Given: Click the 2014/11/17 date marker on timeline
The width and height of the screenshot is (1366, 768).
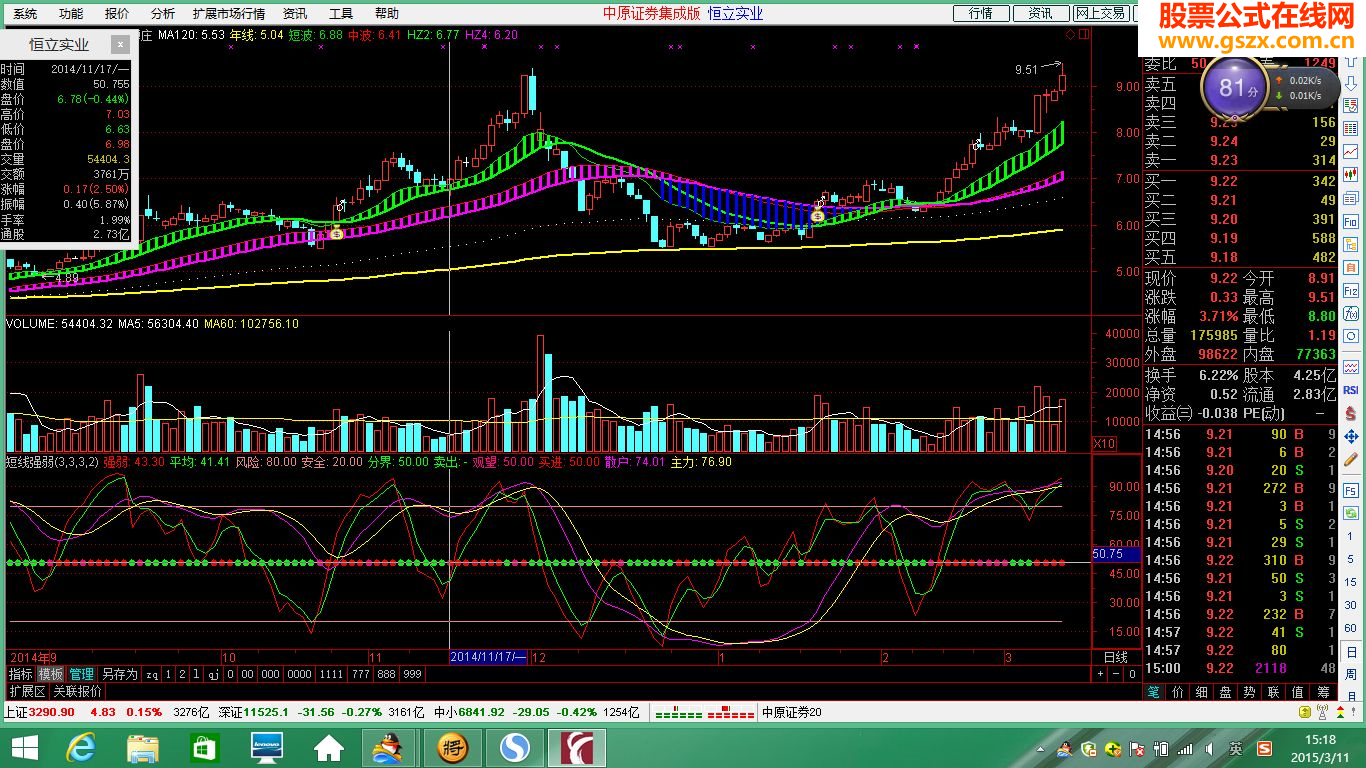Looking at the screenshot, I should pyautogui.click(x=488, y=657).
